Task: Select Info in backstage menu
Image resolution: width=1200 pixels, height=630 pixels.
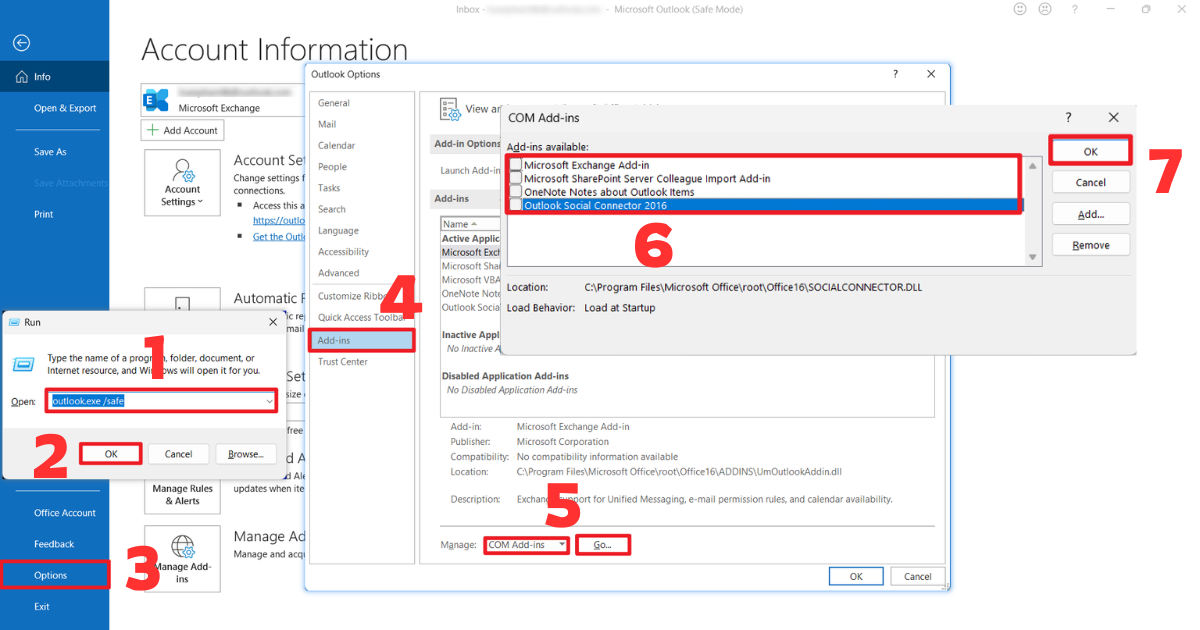Action: (x=54, y=77)
